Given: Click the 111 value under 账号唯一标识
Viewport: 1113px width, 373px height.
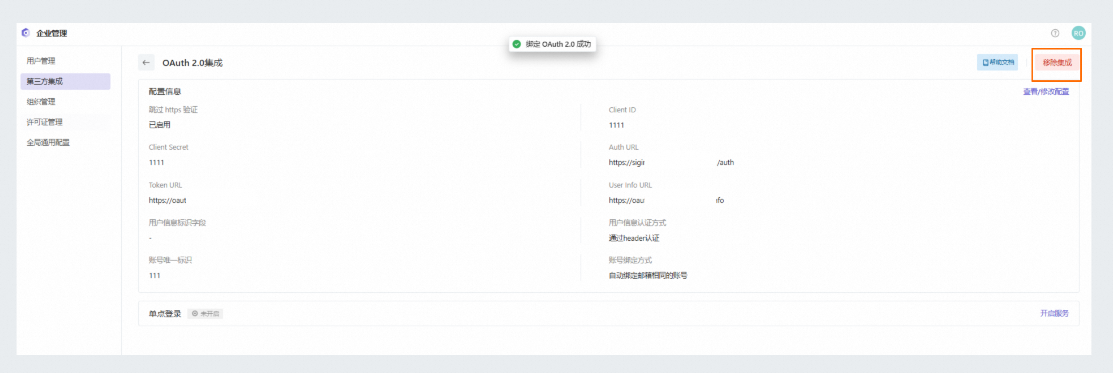Looking at the screenshot, I should coord(154,275).
